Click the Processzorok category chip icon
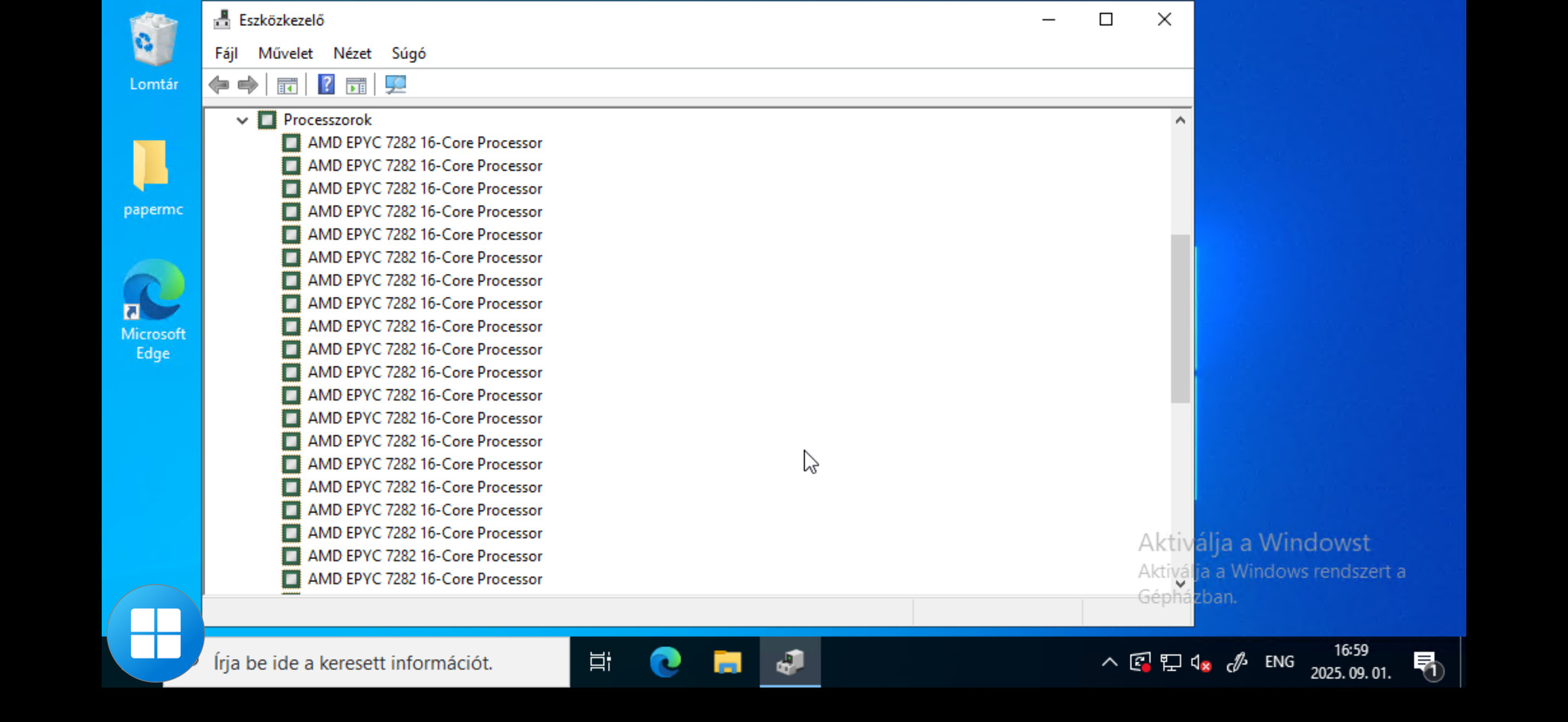This screenshot has width=1568, height=722. coord(267,120)
